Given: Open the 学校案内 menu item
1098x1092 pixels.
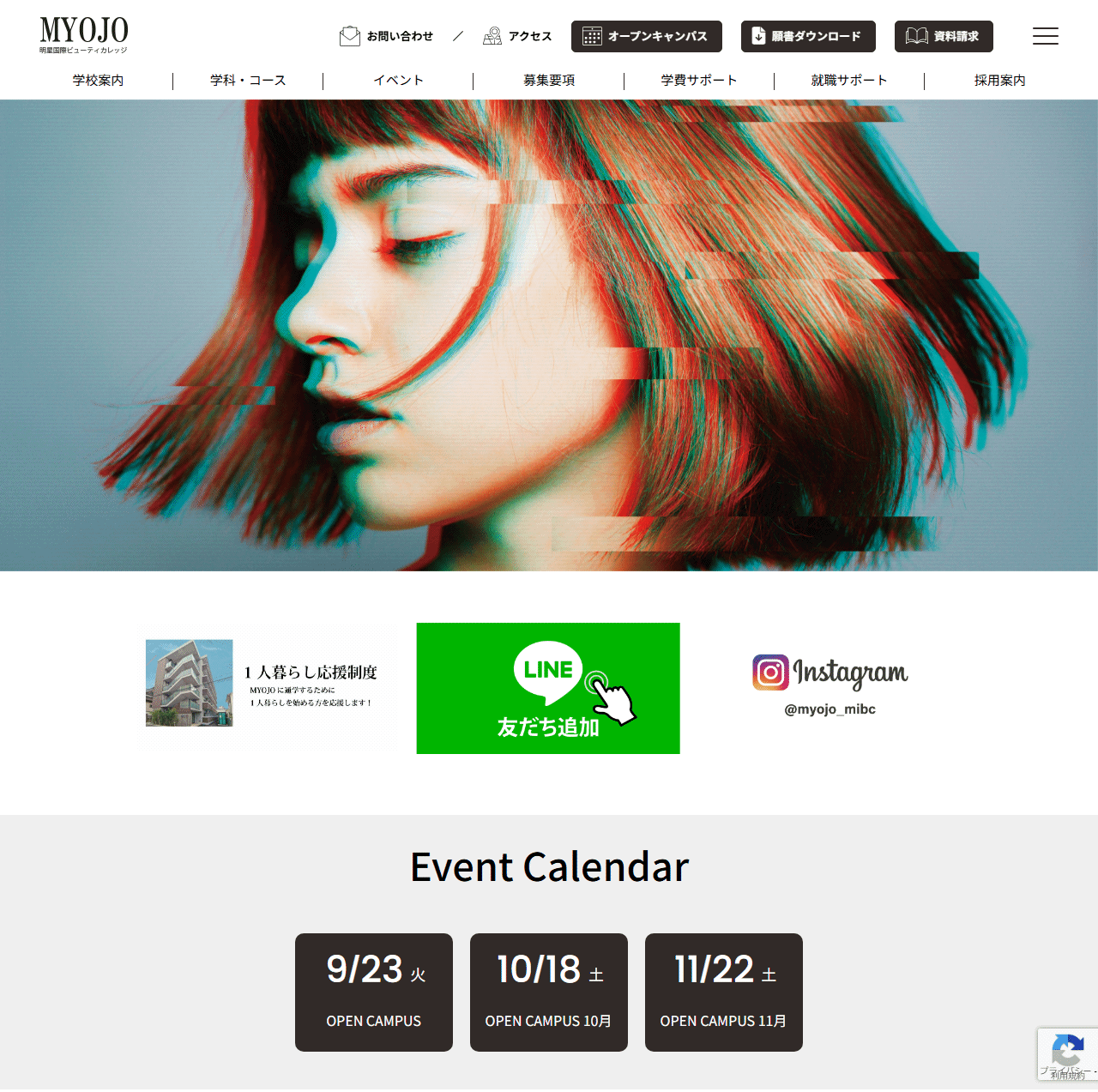Looking at the screenshot, I should point(98,81).
